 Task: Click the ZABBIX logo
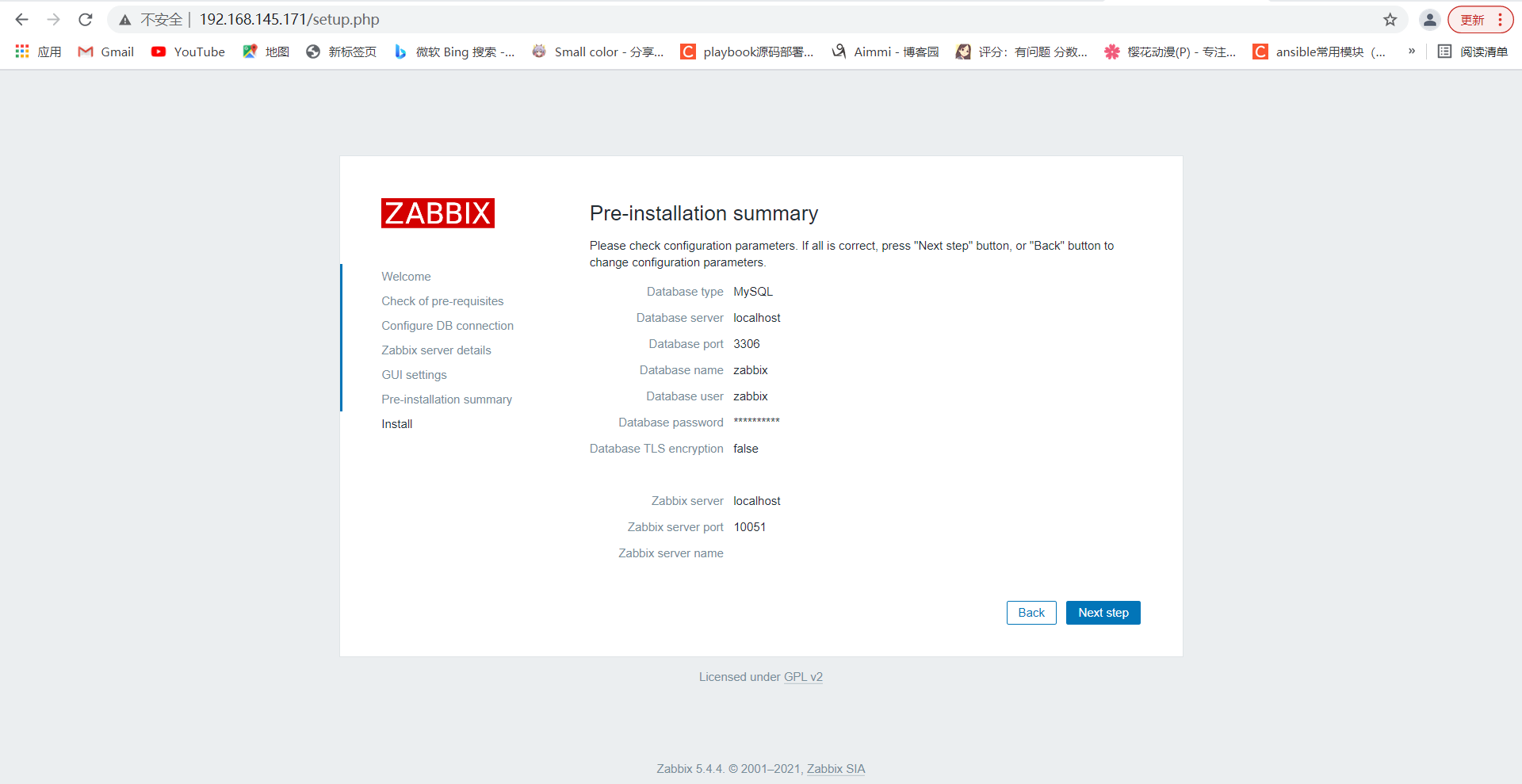click(x=438, y=213)
